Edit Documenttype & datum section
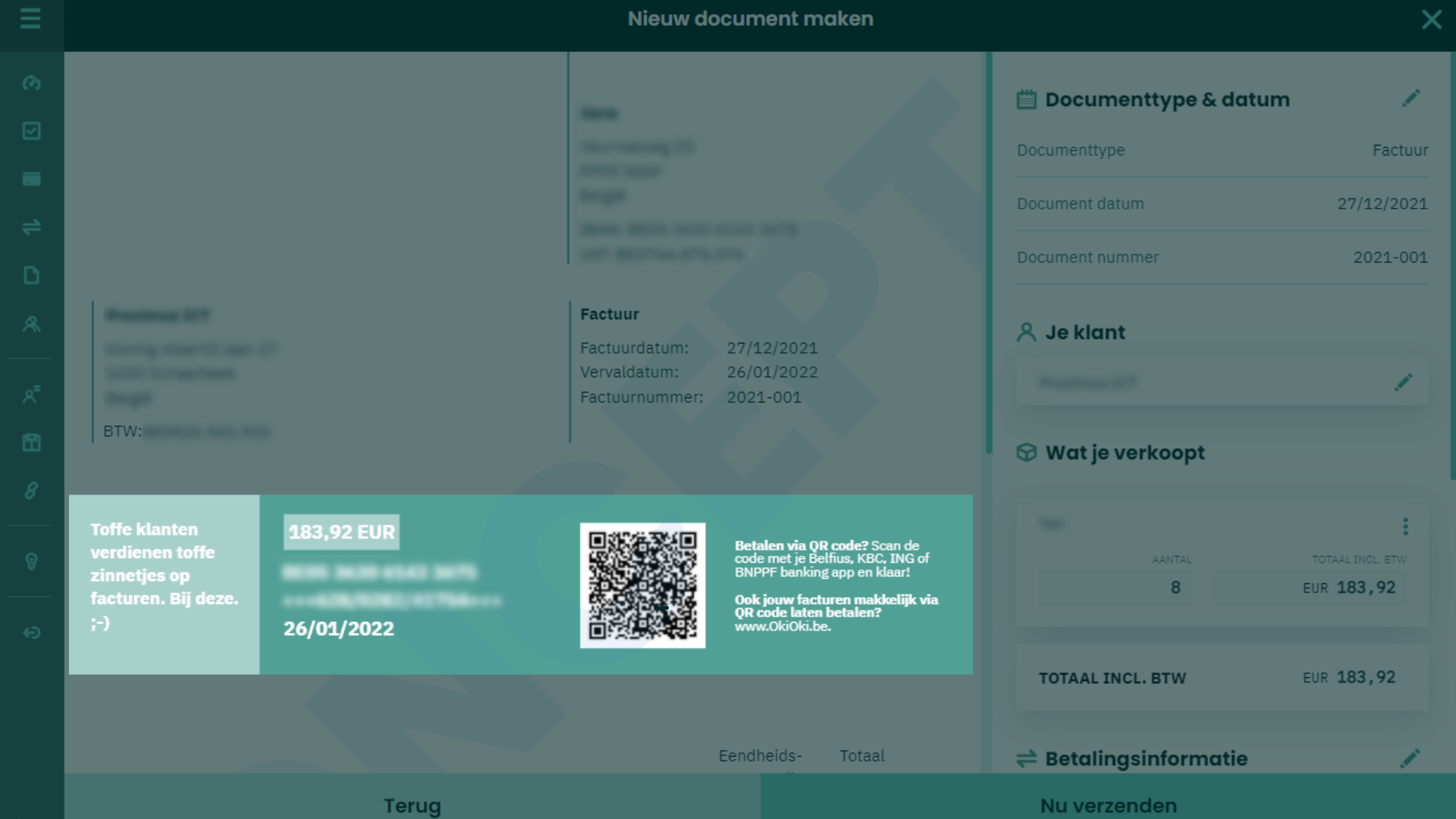Viewport: 1456px width, 819px height. coord(1410,99)
